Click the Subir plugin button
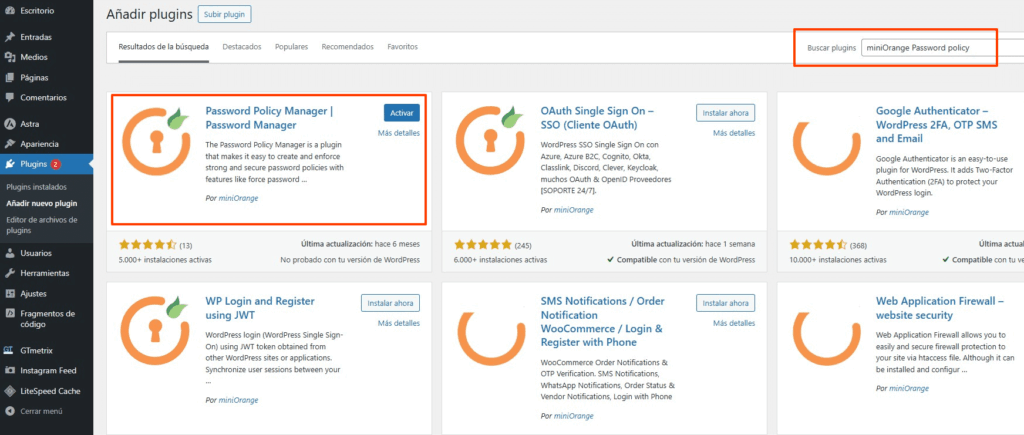 (225, 14)
